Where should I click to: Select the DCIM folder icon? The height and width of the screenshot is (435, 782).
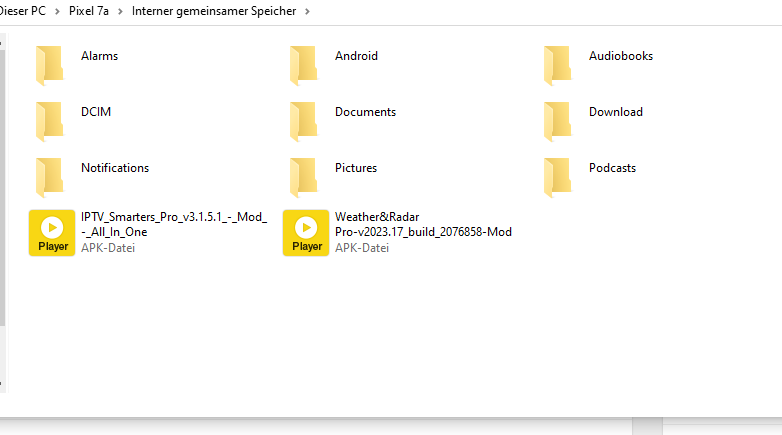point(49,121)
